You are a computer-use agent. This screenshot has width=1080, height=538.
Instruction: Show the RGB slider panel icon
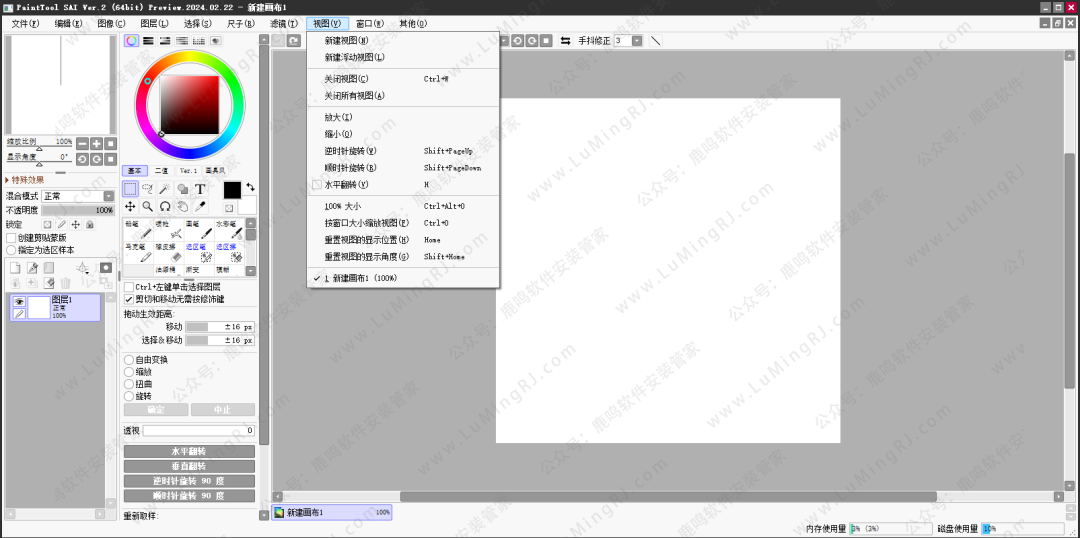tap(148, 41)
